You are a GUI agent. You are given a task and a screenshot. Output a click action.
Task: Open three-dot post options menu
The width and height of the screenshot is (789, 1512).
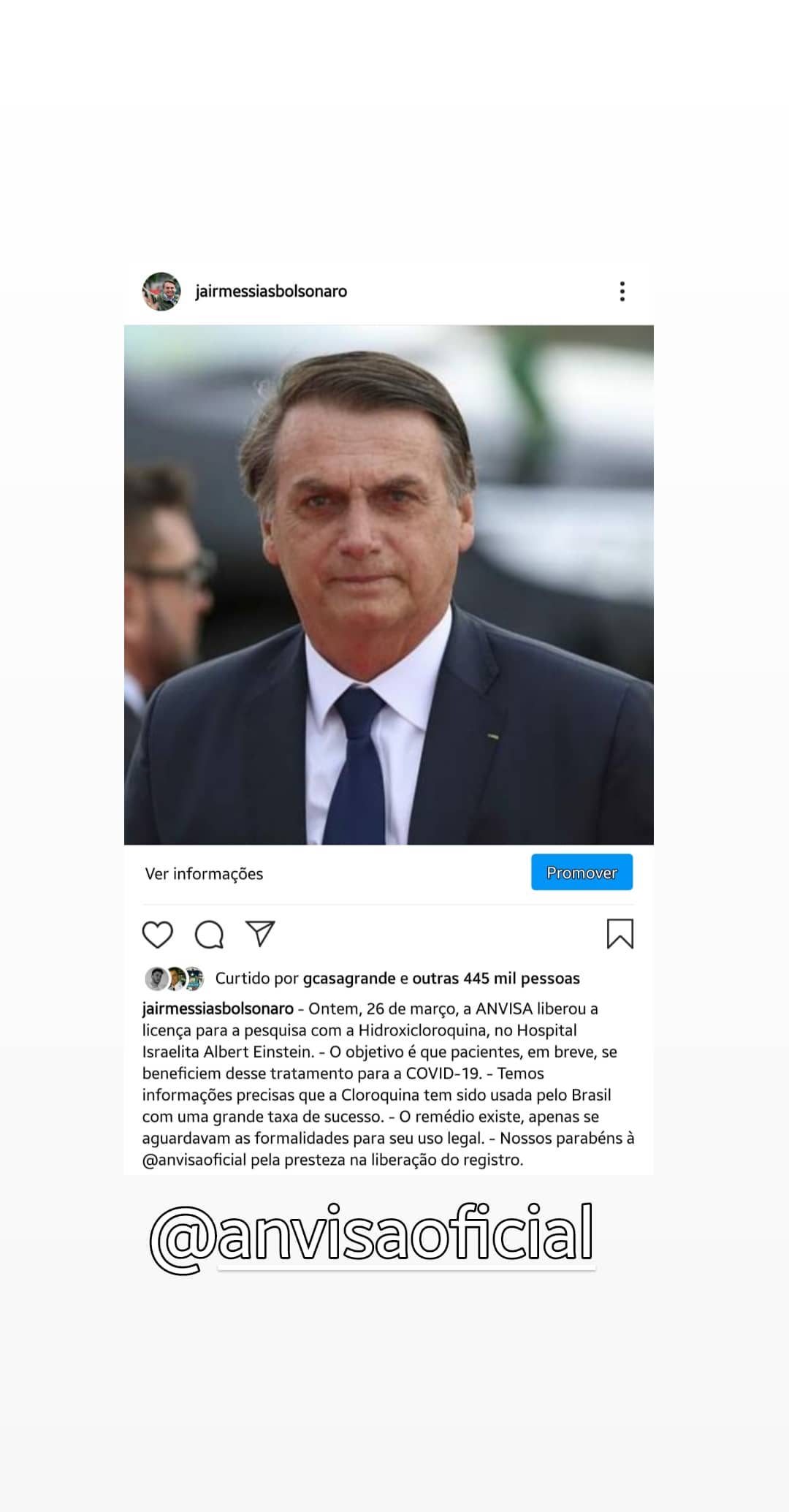pos(622,291)
